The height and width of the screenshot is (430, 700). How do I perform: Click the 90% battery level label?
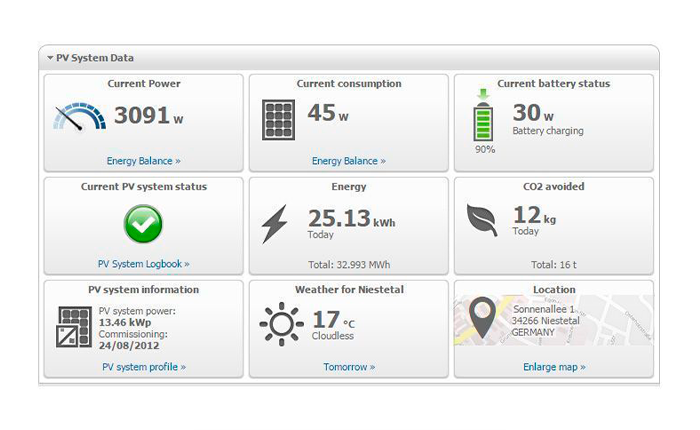(x=484, y=149)
